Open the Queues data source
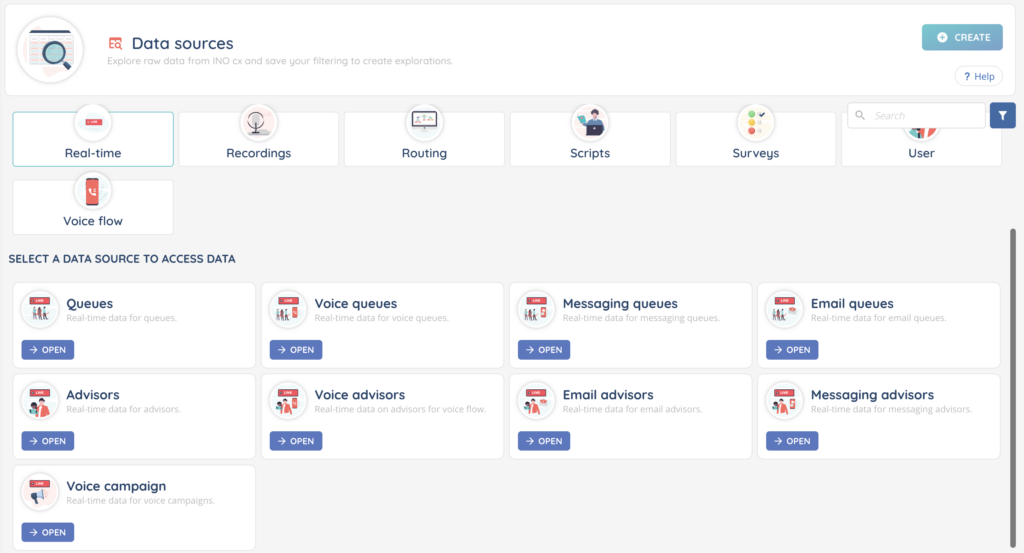 pos(48,350)
